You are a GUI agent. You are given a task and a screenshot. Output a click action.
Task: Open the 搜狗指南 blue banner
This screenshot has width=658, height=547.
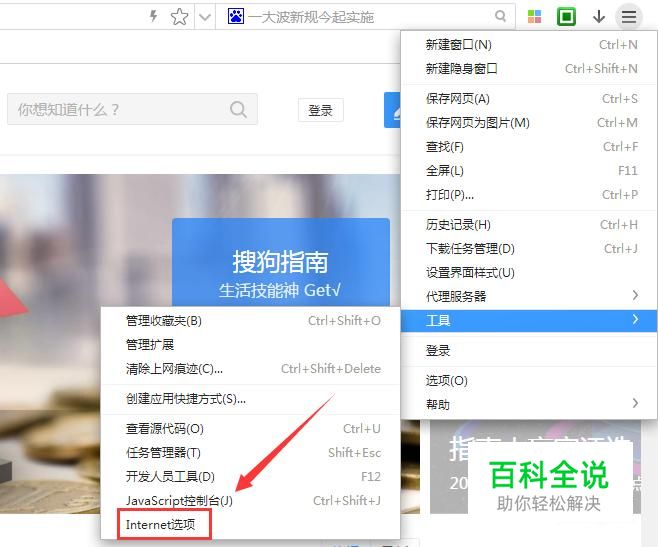coord(281,263)
